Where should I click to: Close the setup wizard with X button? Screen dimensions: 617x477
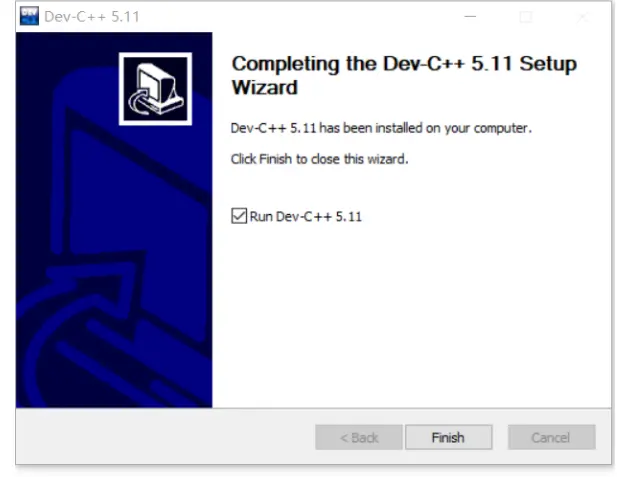583,17
